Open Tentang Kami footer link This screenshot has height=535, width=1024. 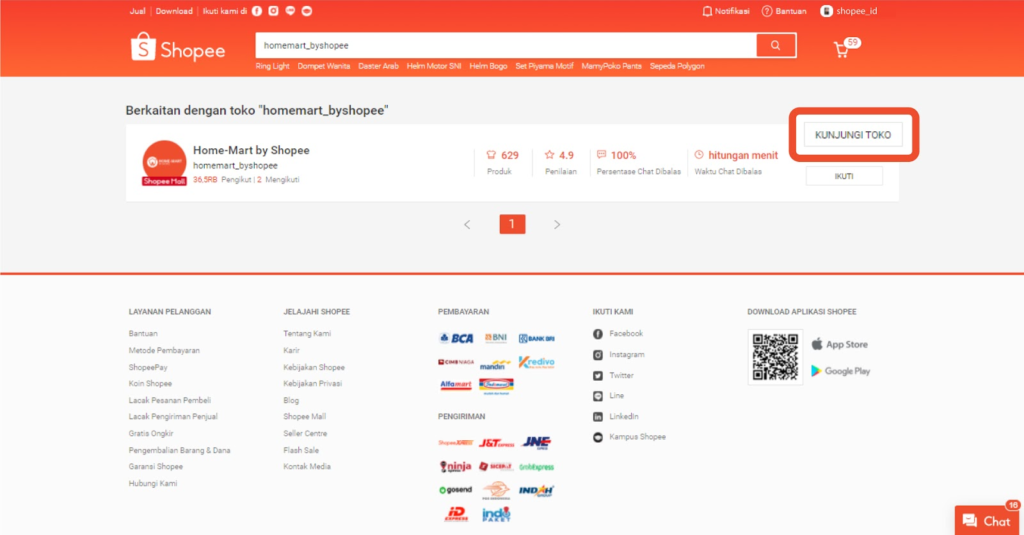tap(307, 334)
